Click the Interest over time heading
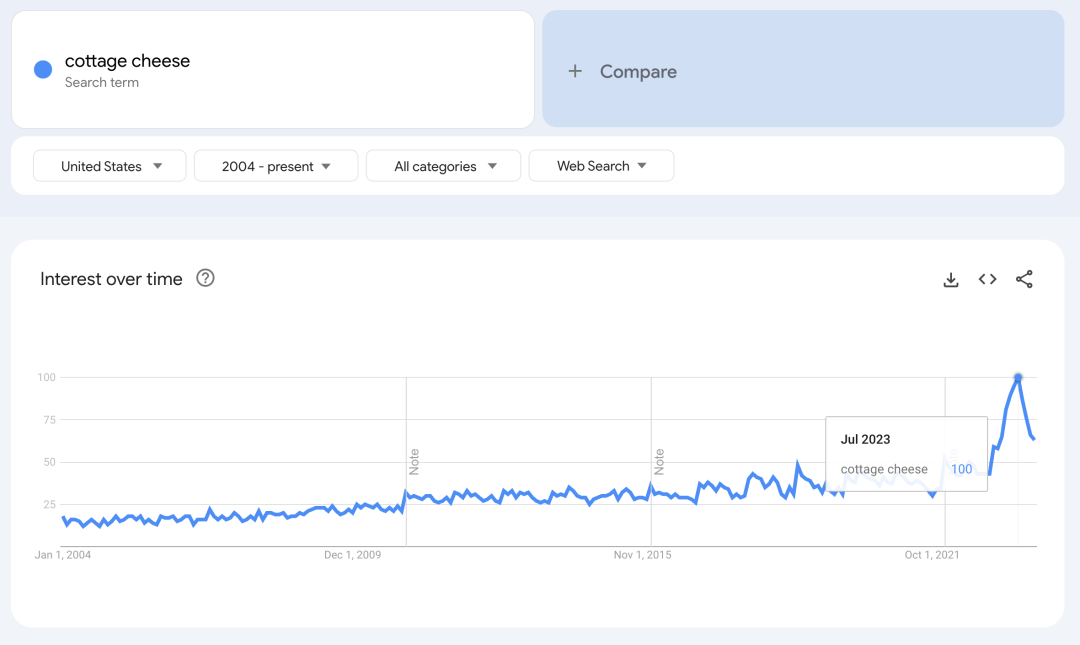Screen dimensions: 1080x645 111,279
